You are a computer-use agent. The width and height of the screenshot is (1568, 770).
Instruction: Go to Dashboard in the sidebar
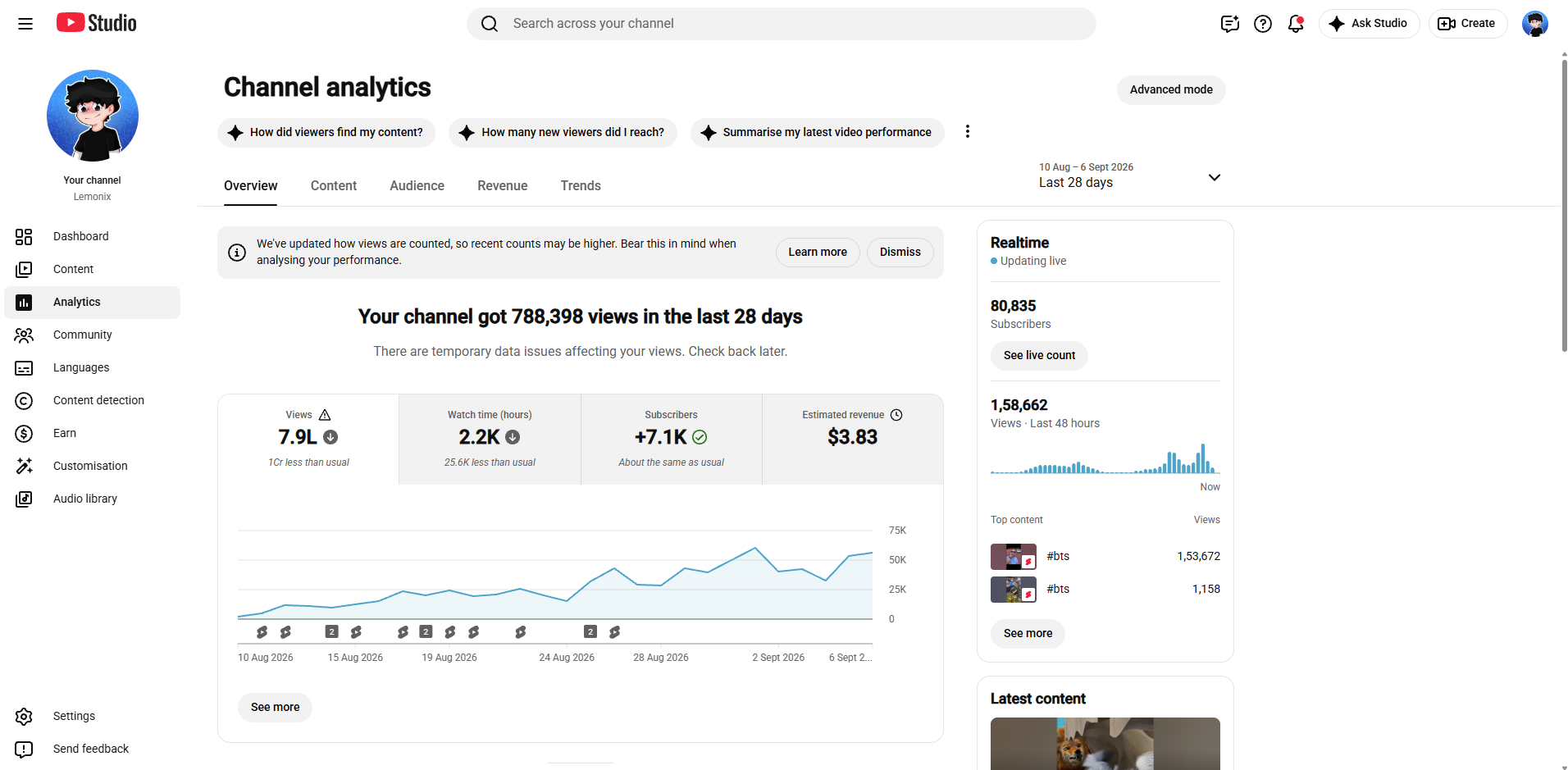coord(92,236)
